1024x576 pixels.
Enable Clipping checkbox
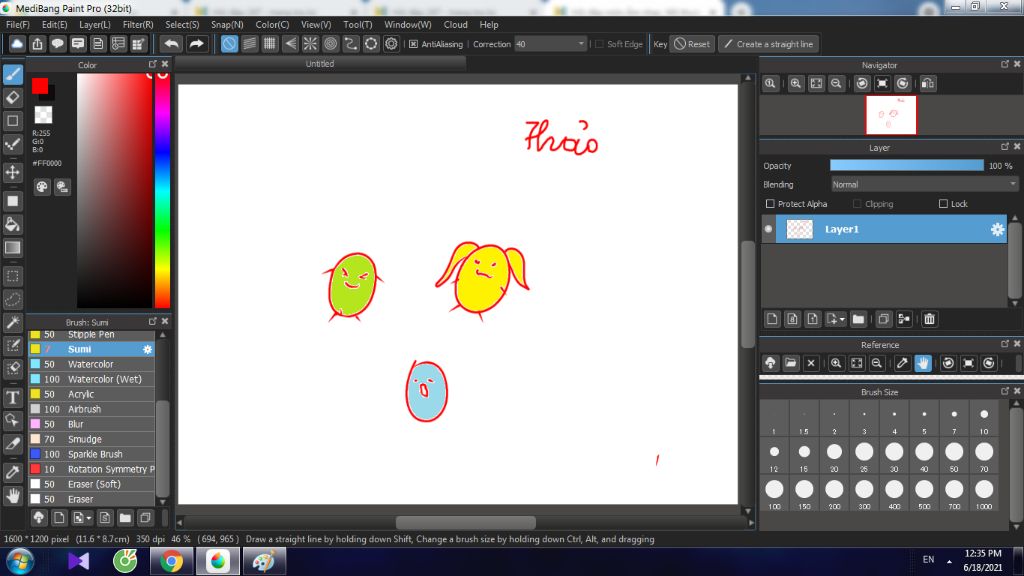pyautogui.click(x=857, y=204)
